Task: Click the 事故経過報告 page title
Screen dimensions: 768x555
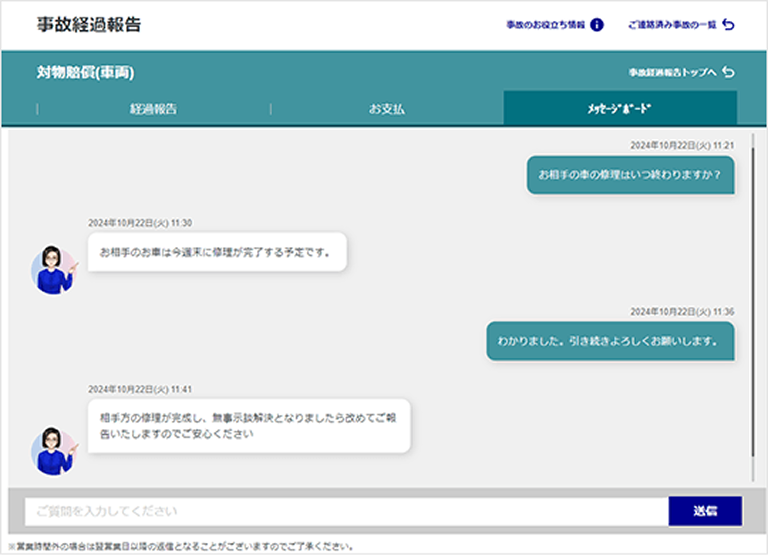Action: [88, 25]
